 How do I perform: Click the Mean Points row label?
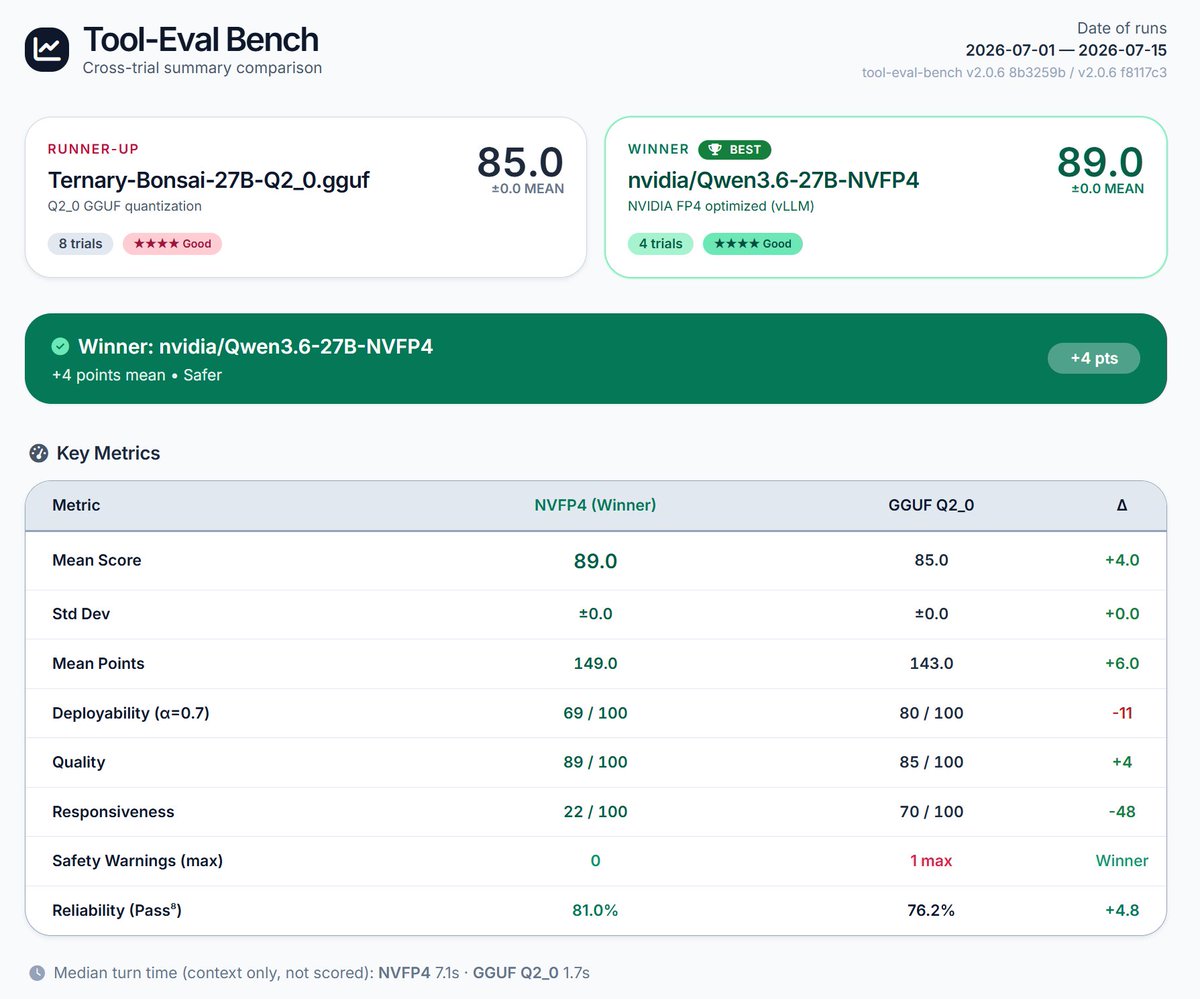[98, 663]
